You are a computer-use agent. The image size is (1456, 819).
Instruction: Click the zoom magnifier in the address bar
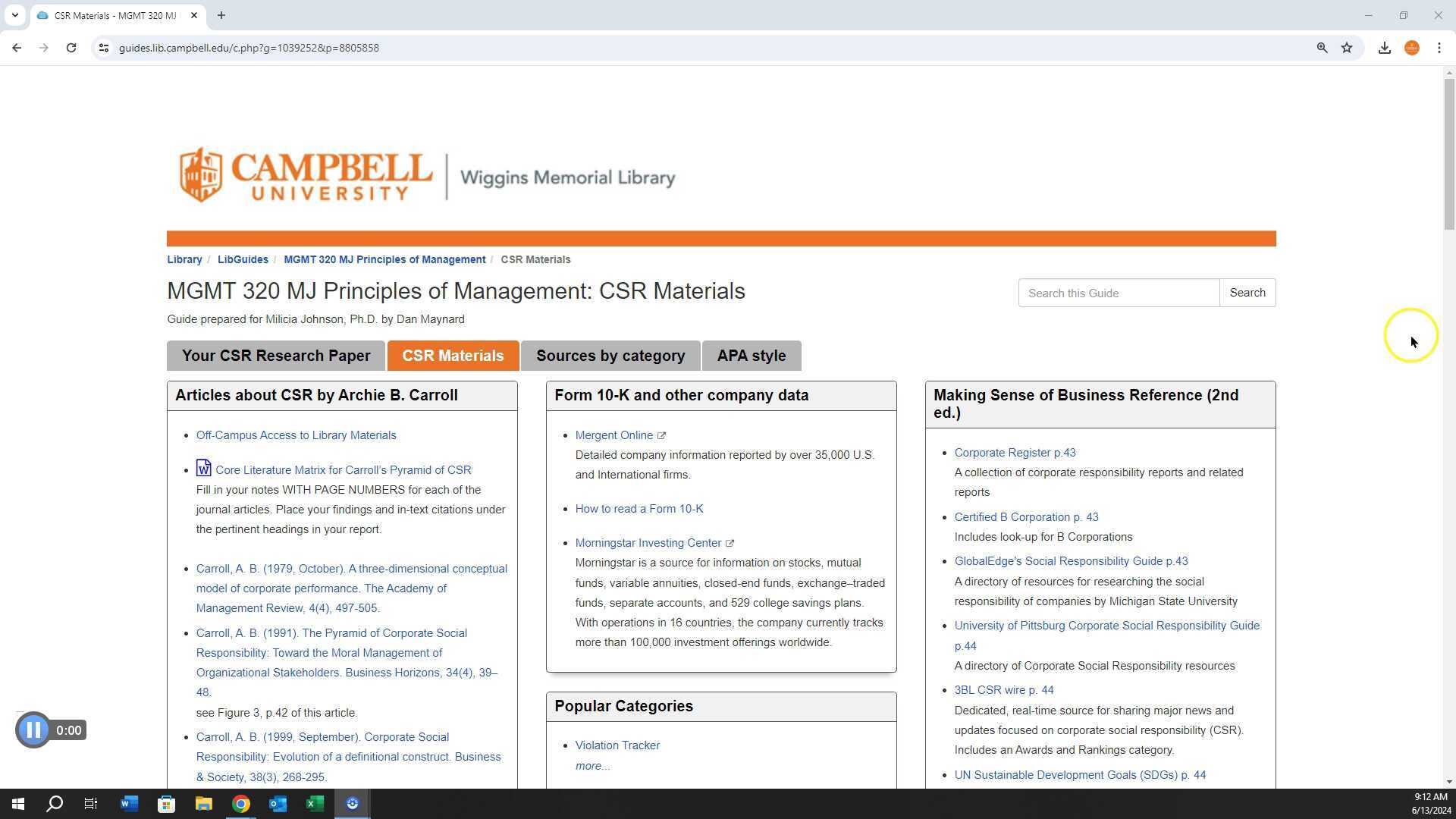1322,47
